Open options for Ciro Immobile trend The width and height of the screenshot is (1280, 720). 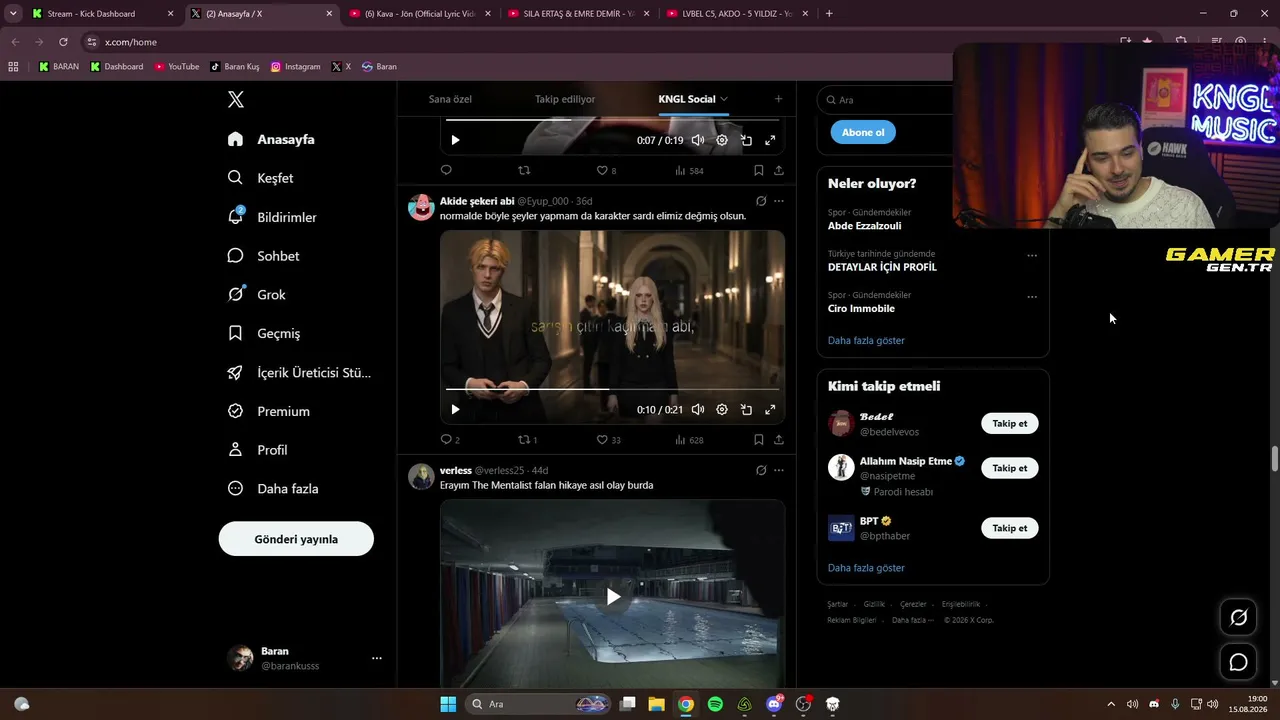pos(1032,297)
